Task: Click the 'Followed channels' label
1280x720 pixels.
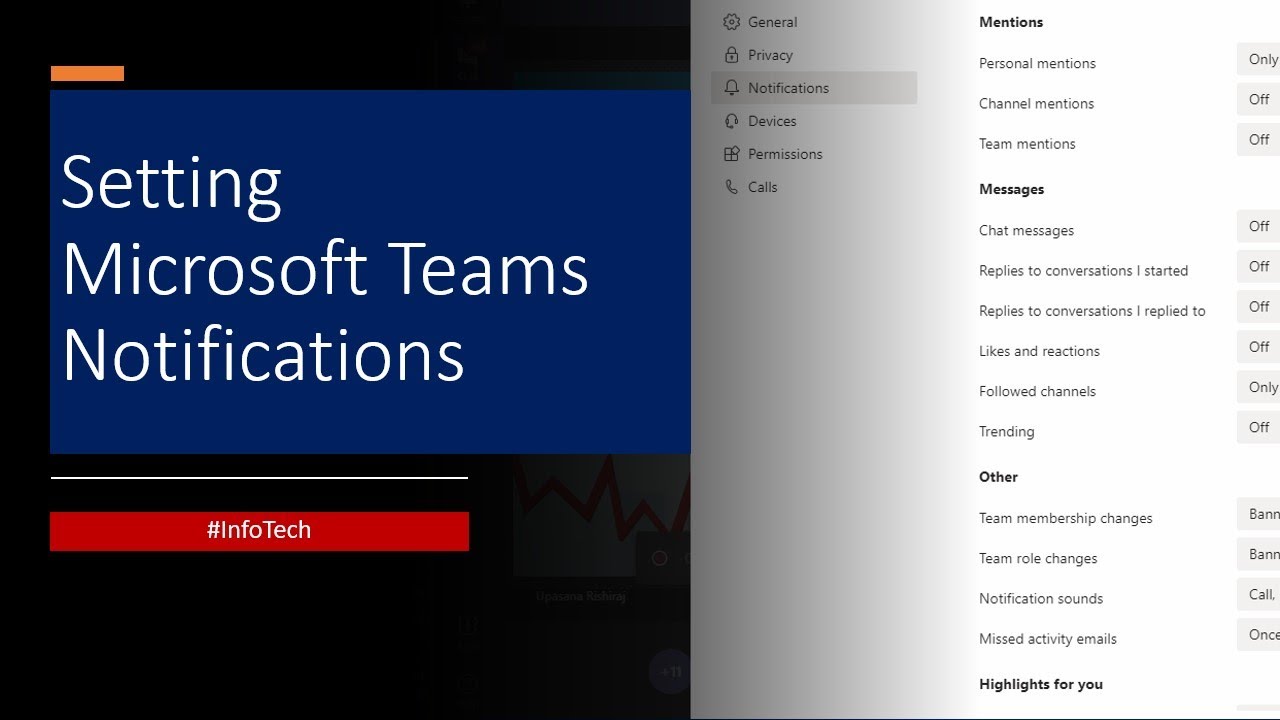Action: click(1037, 391)
